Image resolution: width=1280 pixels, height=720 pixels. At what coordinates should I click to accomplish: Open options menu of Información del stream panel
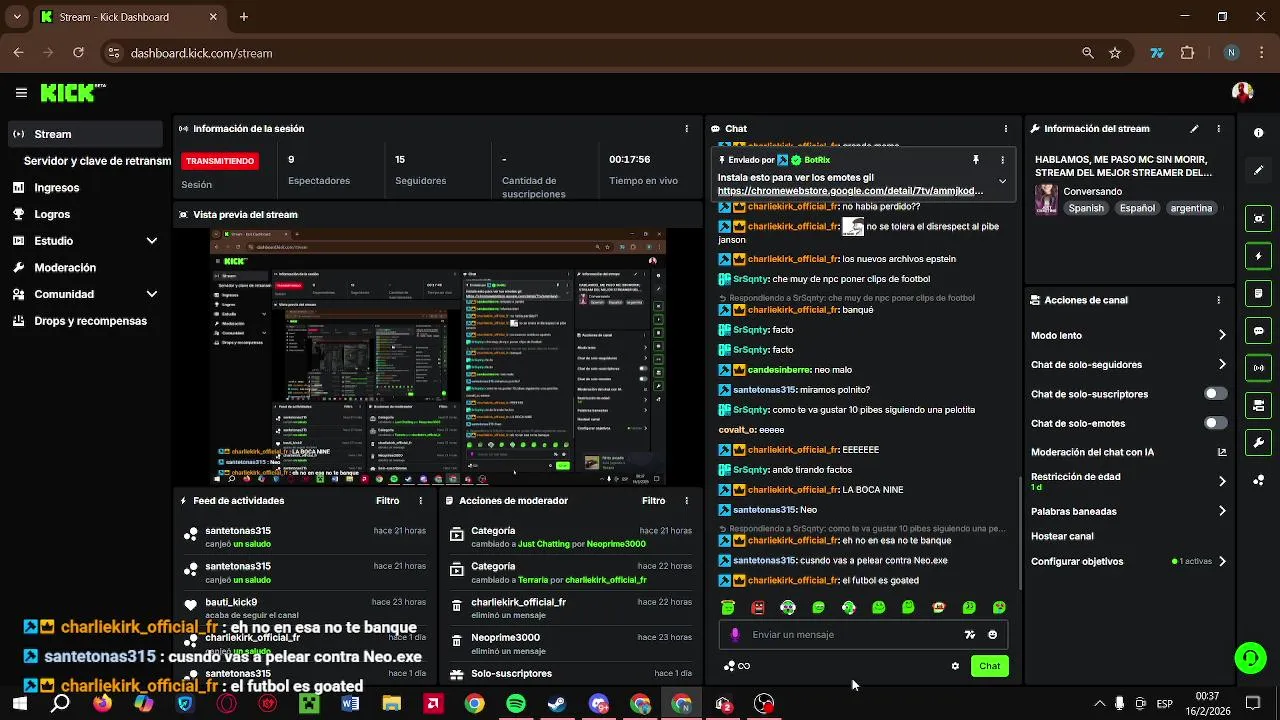click(1218, 129)
